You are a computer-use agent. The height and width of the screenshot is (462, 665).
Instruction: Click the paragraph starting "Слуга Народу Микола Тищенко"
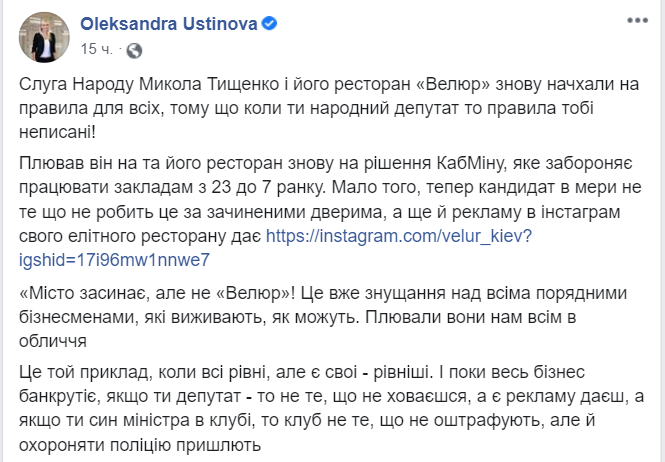(330, 110)
